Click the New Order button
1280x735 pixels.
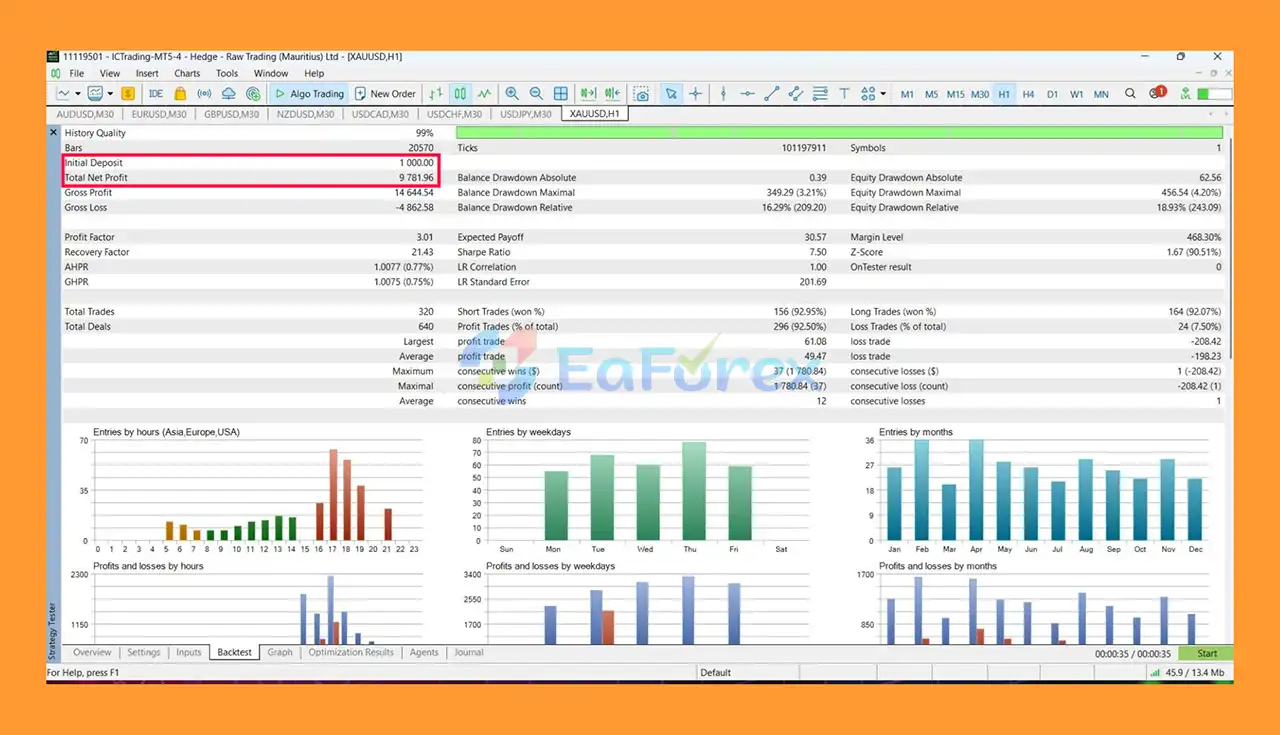click(x=384, y=94)
